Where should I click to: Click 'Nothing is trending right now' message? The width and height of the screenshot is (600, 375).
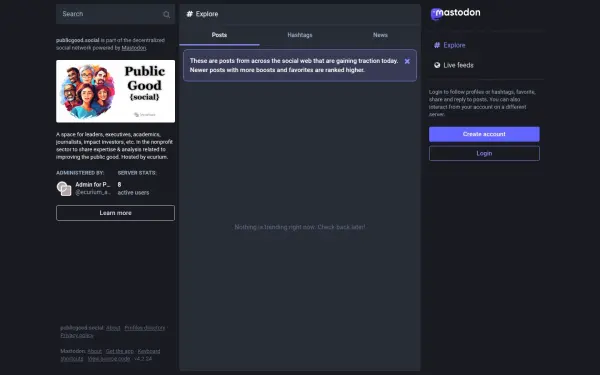(x=300, y=227)
